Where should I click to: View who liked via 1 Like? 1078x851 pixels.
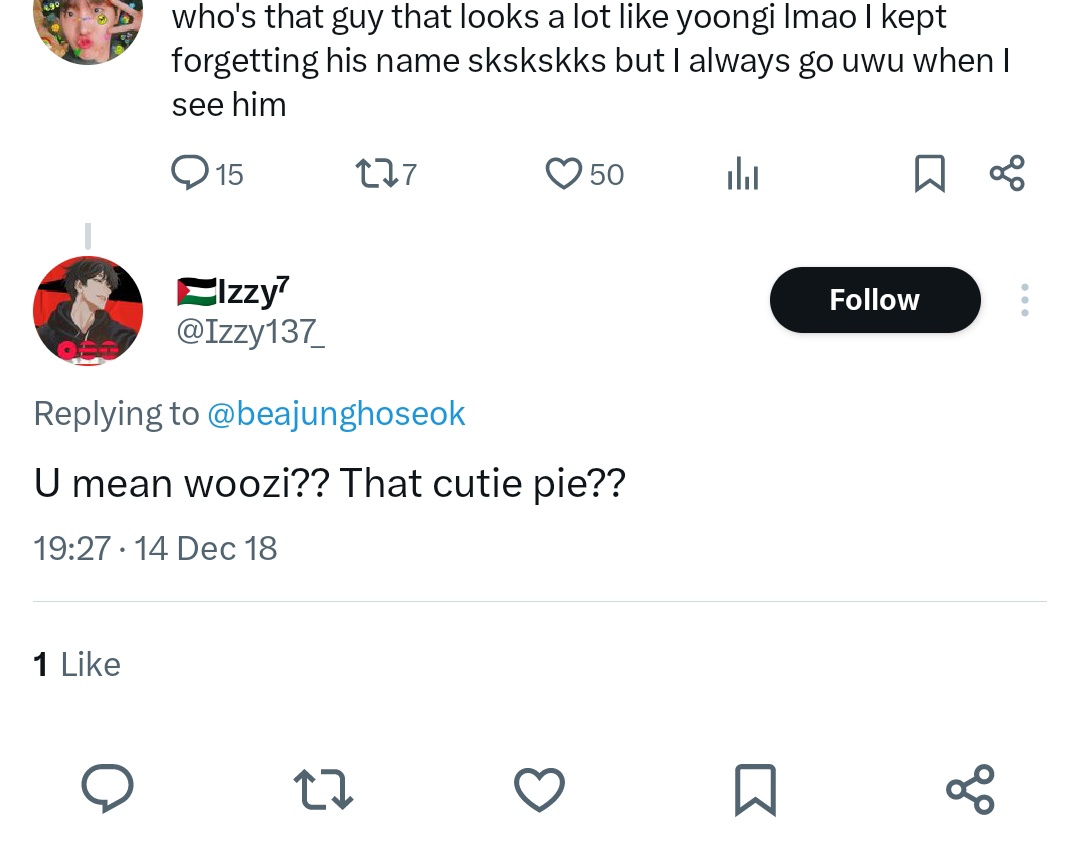tap(76, 664)
